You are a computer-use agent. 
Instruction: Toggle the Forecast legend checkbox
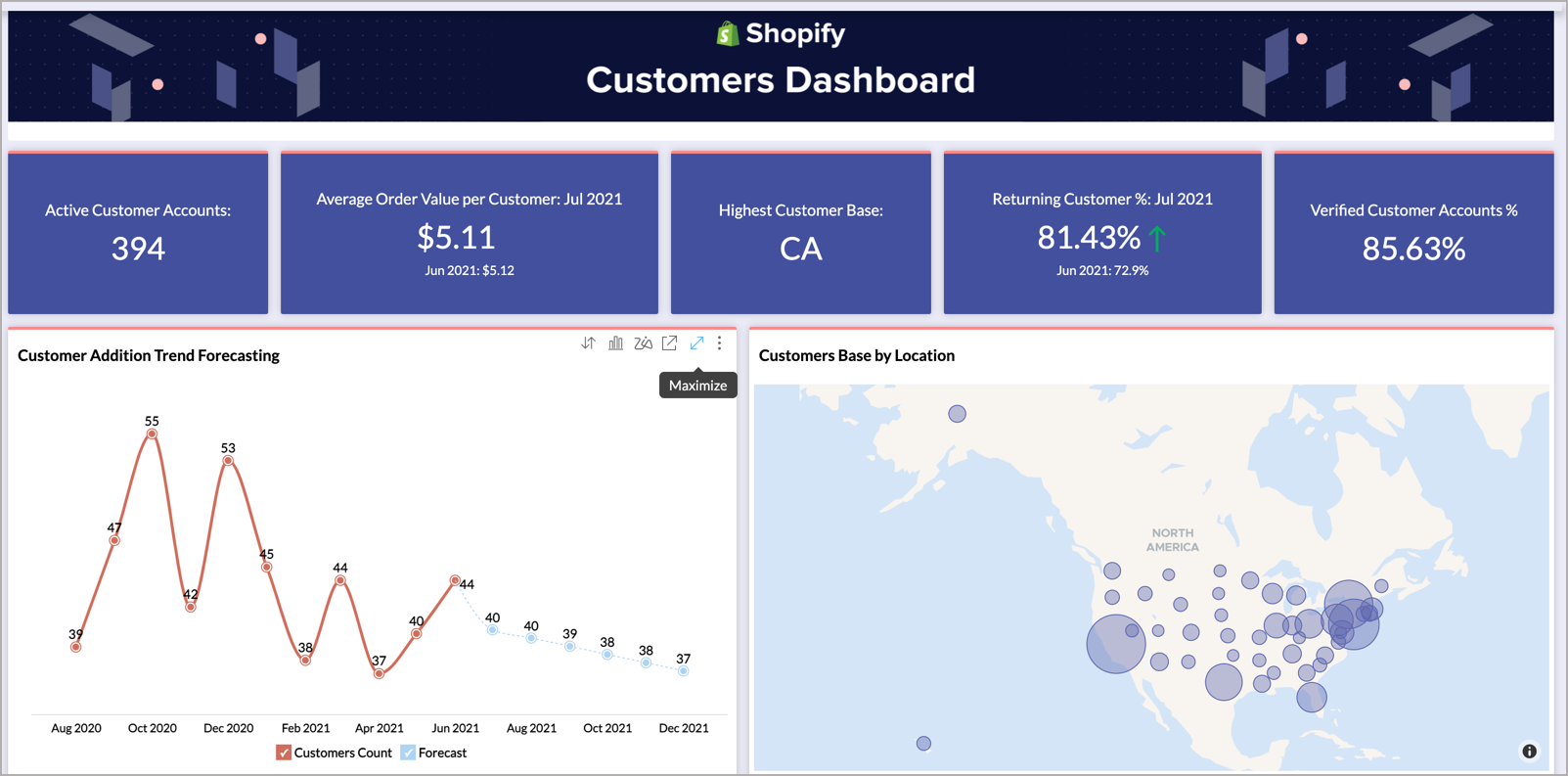point(408,753)
